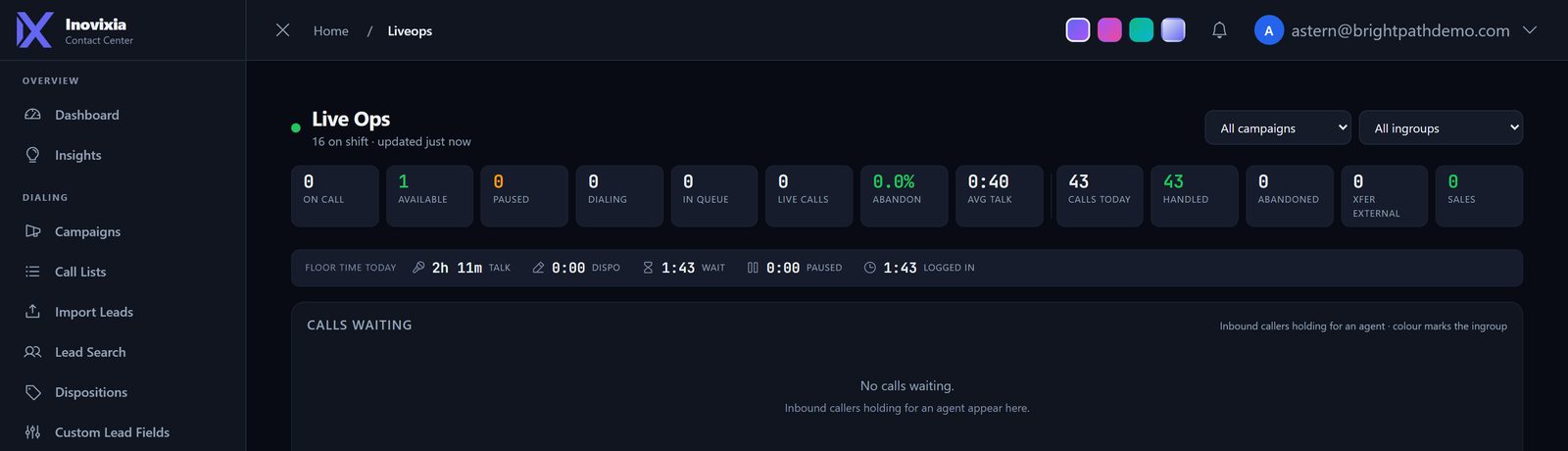Screen dimensions: 1568x451
Task: Click the wait hourglass icon
Action: point(648,268)
